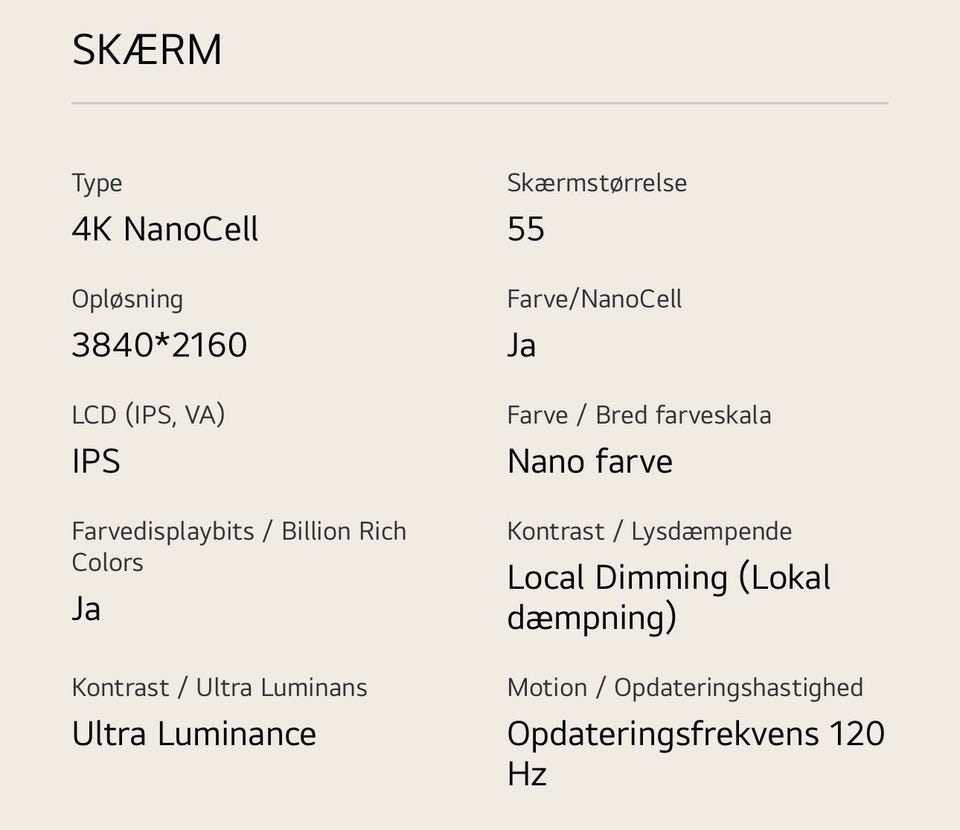Select the screen size value 55
The height and width of the screenshot is (830, 960).
[x=526, y=229]
